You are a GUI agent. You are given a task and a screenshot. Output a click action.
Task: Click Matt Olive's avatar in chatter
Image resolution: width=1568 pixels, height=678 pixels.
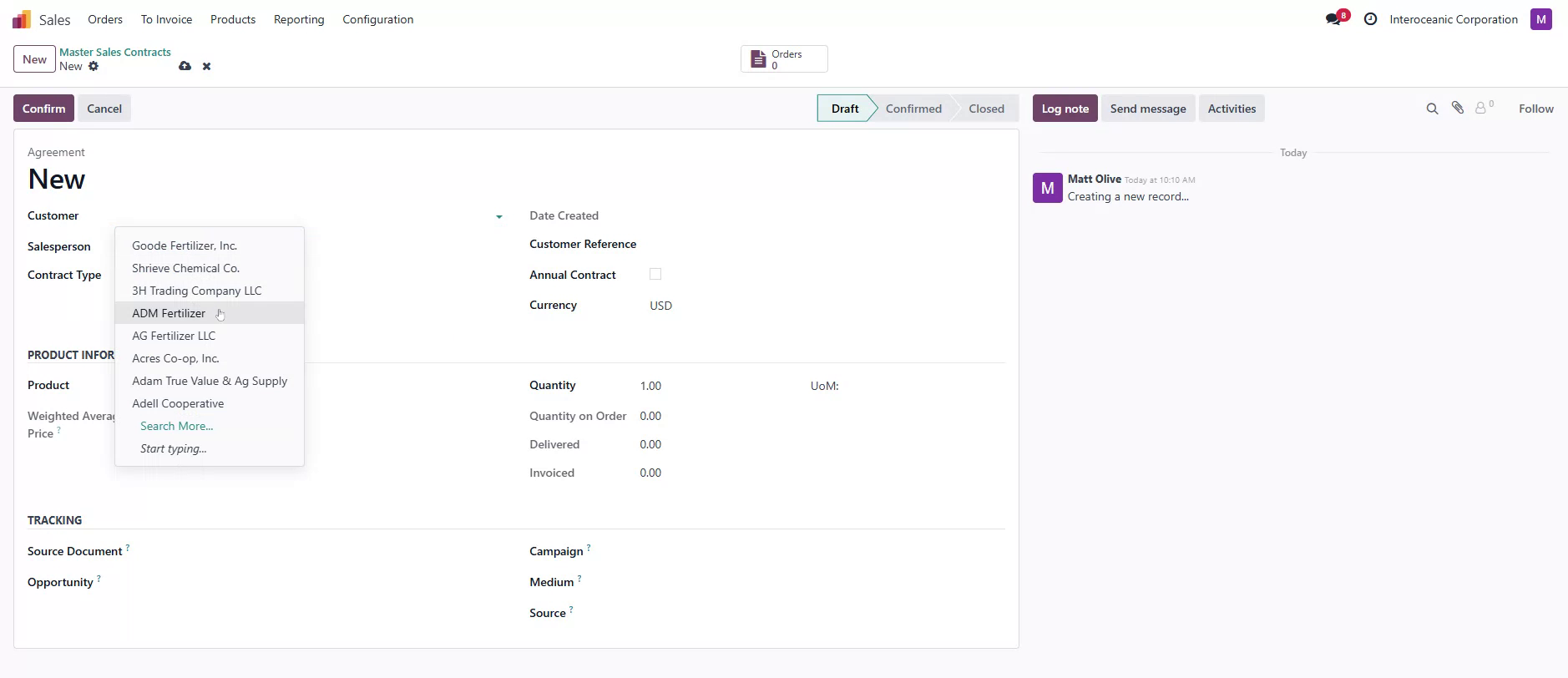(1047, 188)
